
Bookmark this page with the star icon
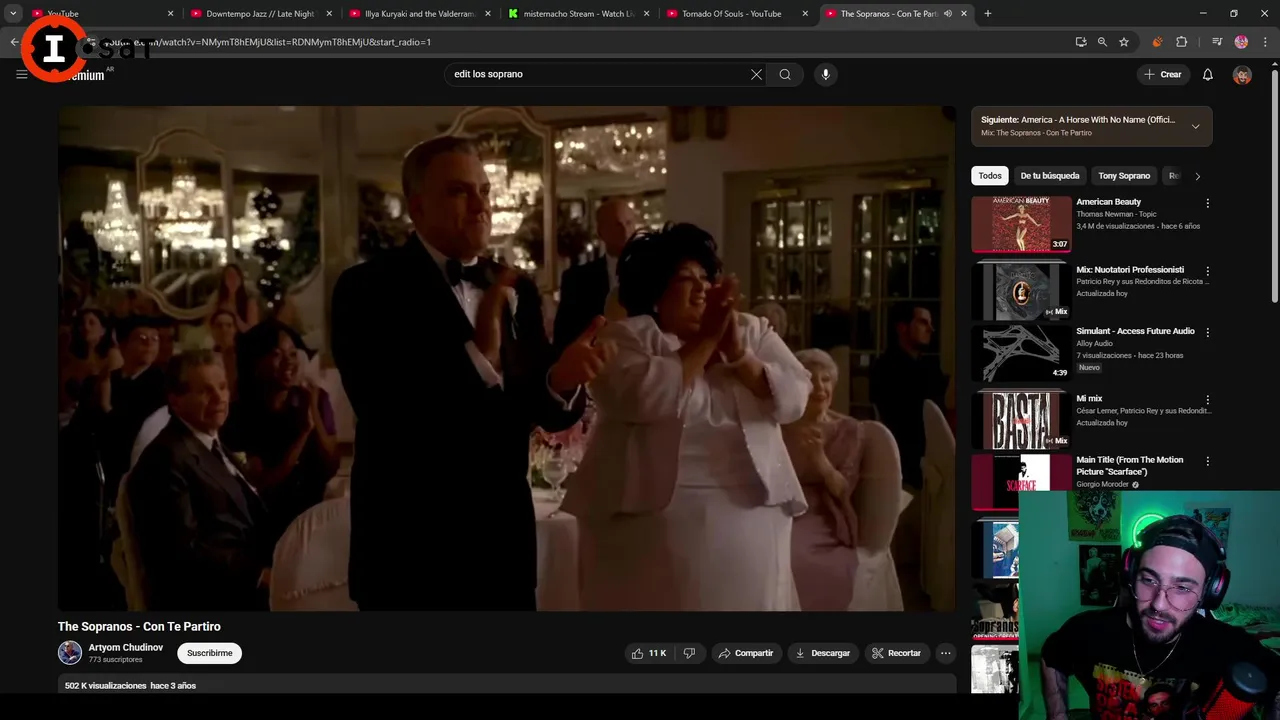click(x=1124, y=42)
